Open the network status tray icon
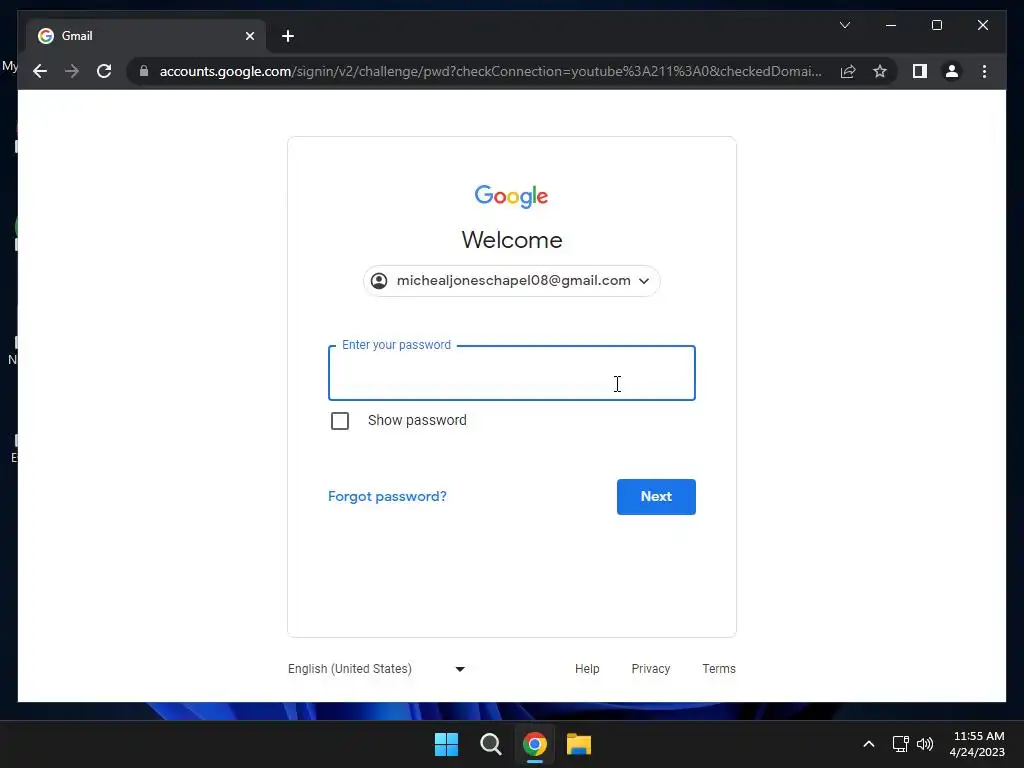 [901, 744]
